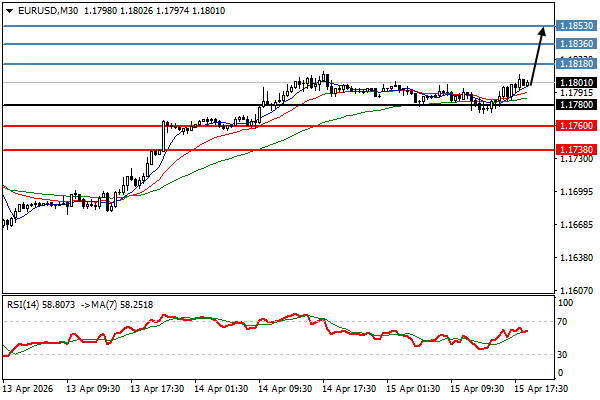
Task: Select the 13 Apr 2026 date marker
Action: 30,386
